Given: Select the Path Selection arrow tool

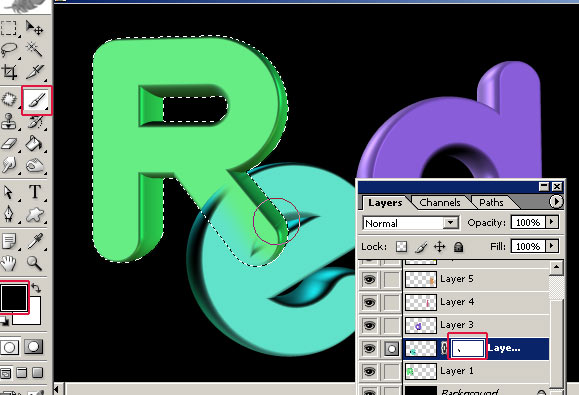Looking at the screenshot, I should click(9, 192).
